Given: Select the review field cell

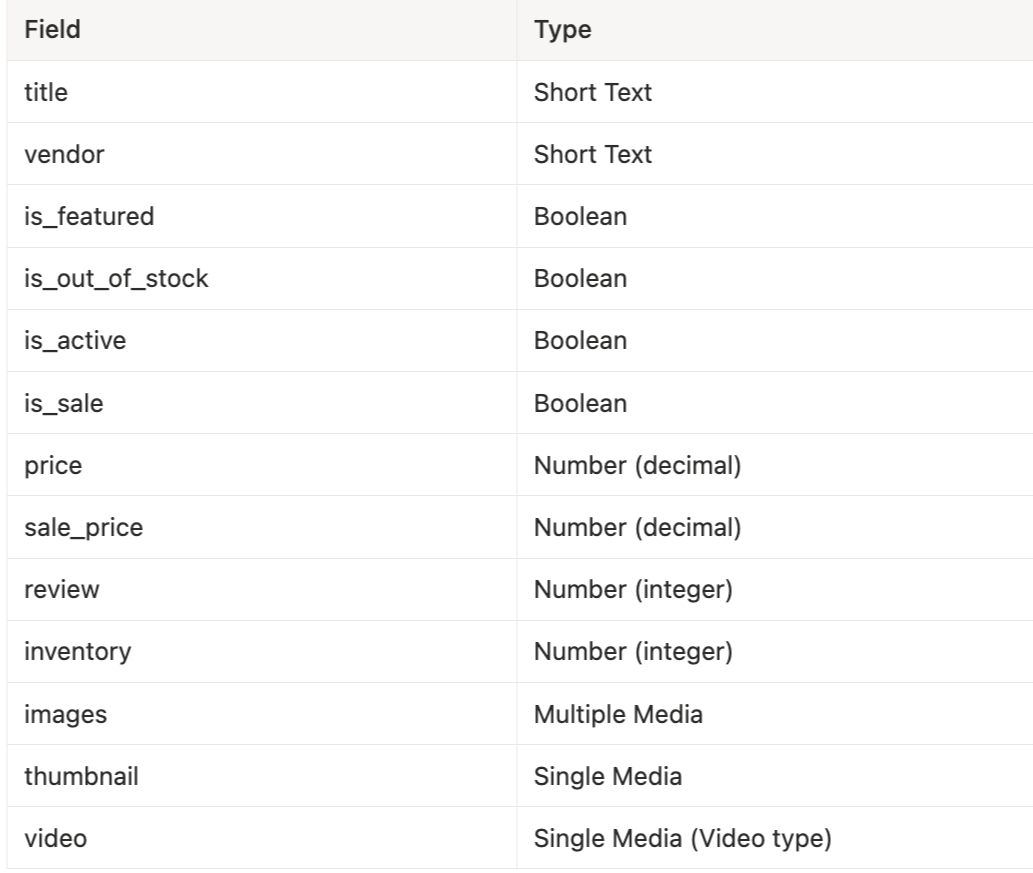Looking at the screenshot, I should 62,589.
